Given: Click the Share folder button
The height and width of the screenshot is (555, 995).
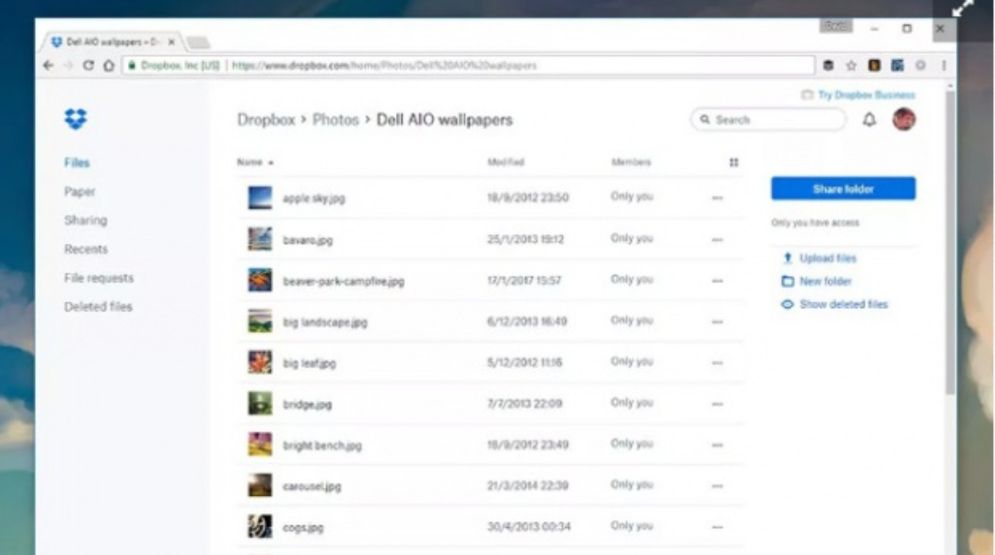Looking at the screenshot, I should 843,188.
